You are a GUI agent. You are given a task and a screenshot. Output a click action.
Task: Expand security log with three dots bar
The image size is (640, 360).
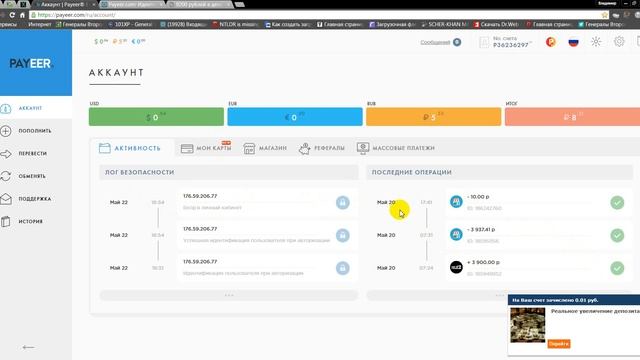coord(229,295)
